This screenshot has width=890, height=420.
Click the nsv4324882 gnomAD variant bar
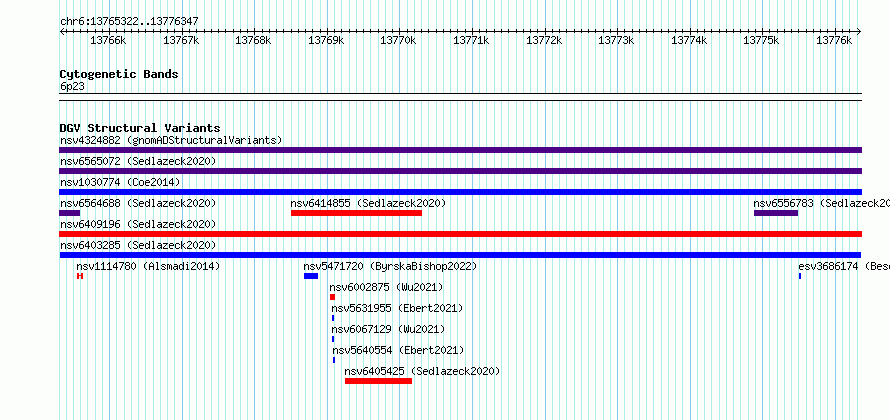460,150
